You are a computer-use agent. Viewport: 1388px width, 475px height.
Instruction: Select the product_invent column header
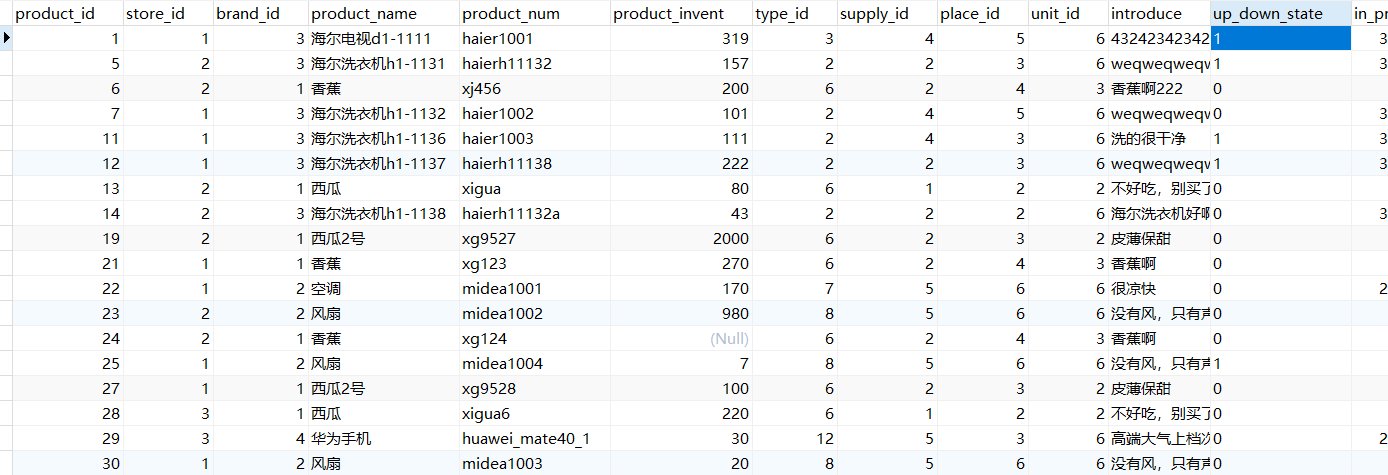click(680, 13)
